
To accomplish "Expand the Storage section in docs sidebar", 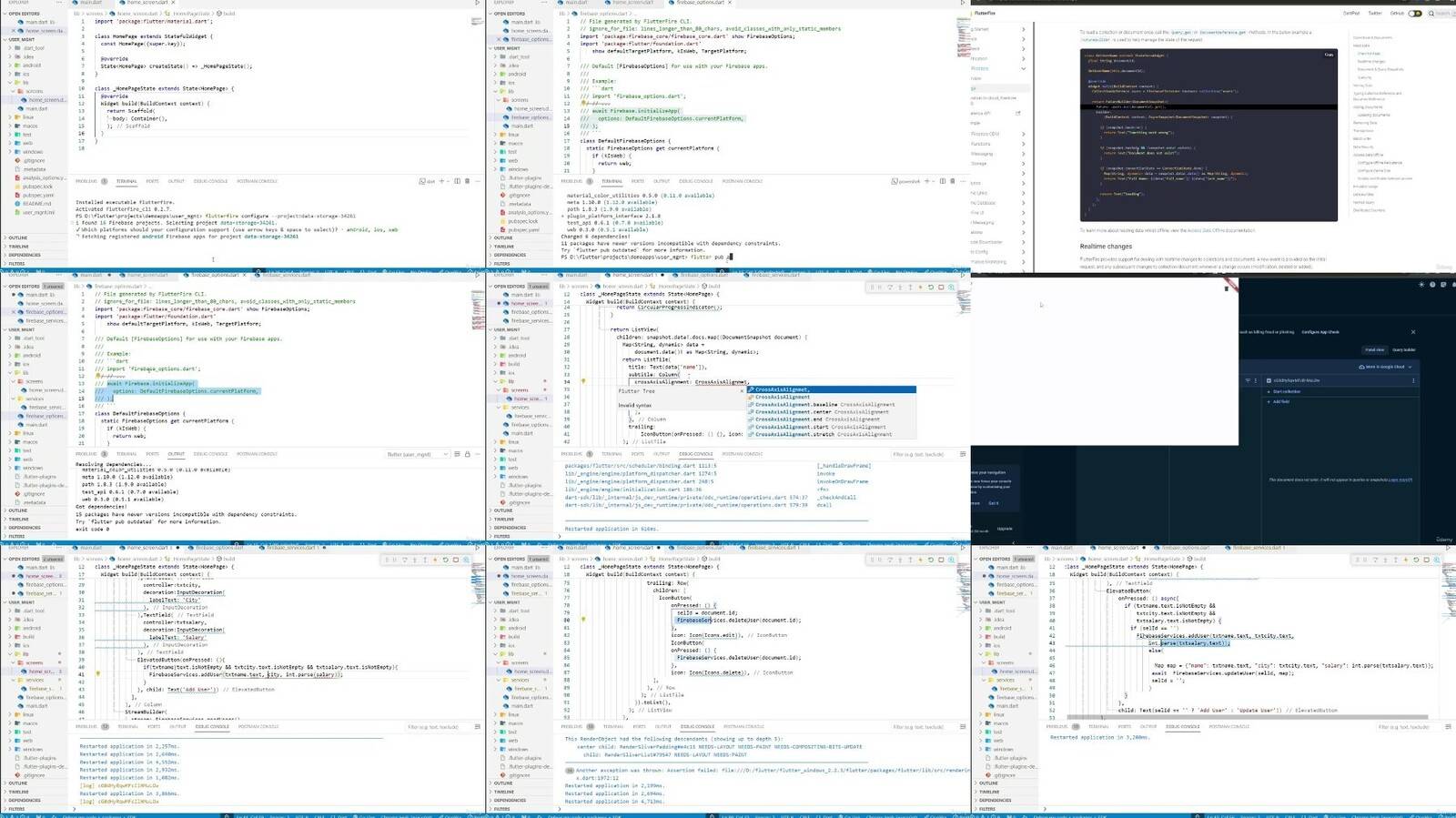I will 1023,164.
